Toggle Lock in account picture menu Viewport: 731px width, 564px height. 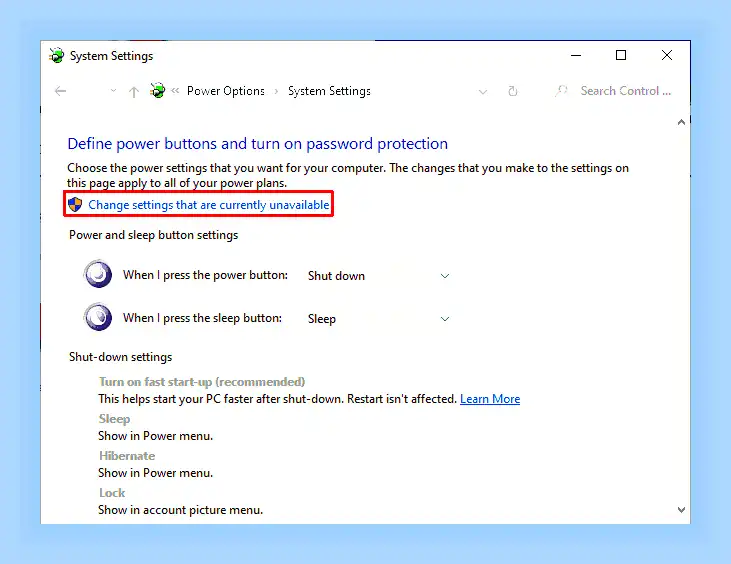(112, 493)
